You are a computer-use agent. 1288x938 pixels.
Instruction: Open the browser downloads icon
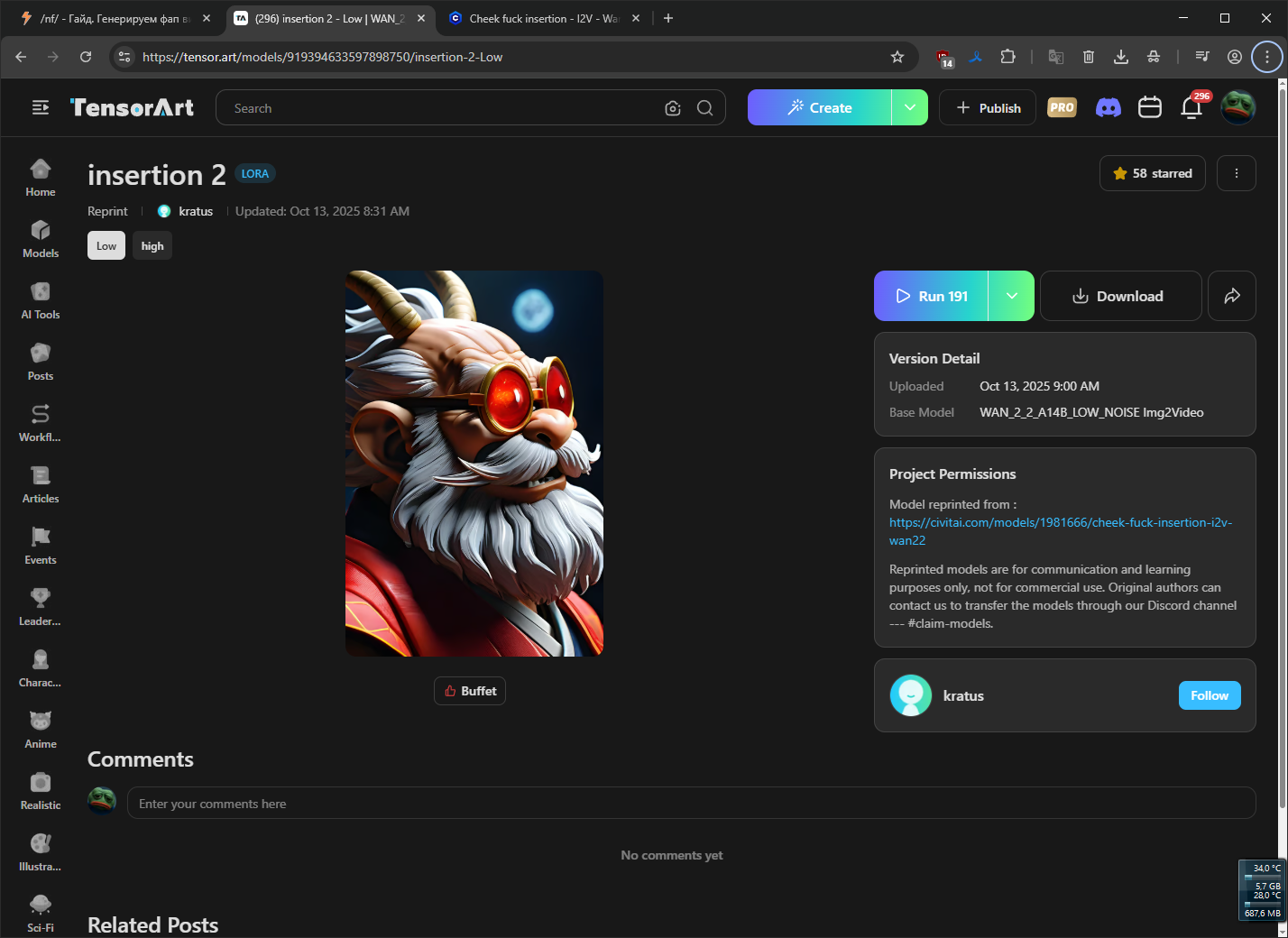point(1121,57)
